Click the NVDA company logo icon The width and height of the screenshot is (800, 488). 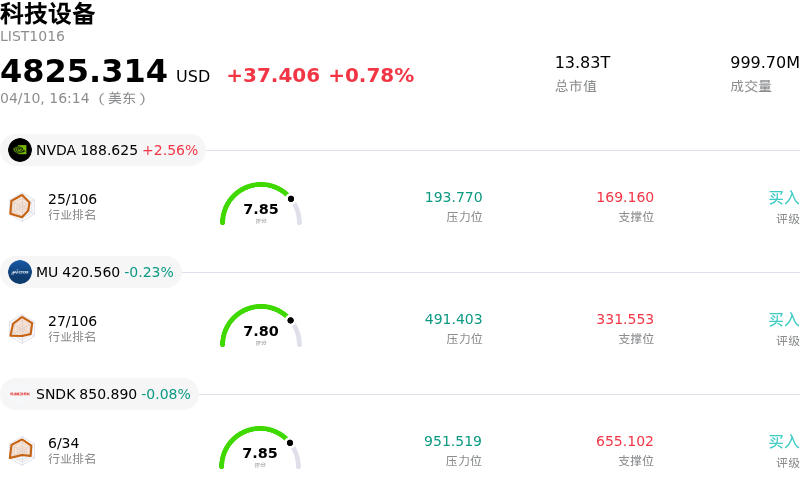pos(20,150)
